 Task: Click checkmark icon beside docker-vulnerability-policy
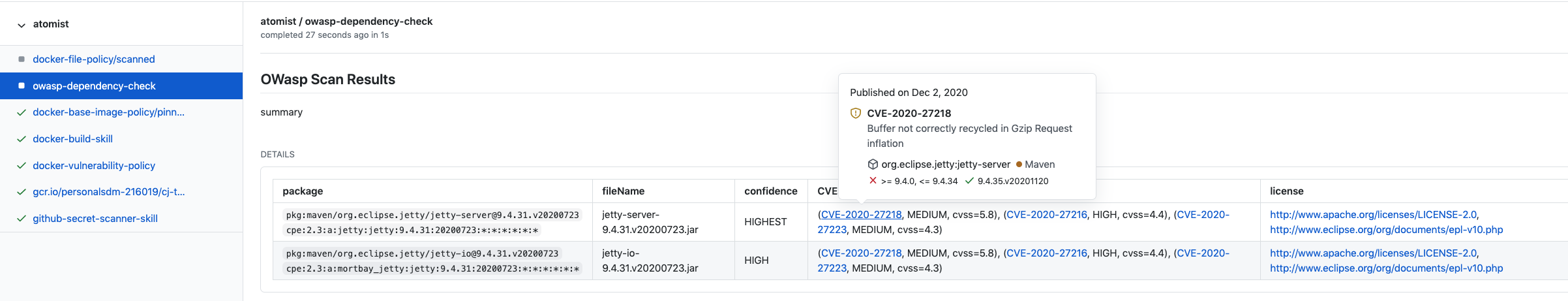click(x=22, y=166)
